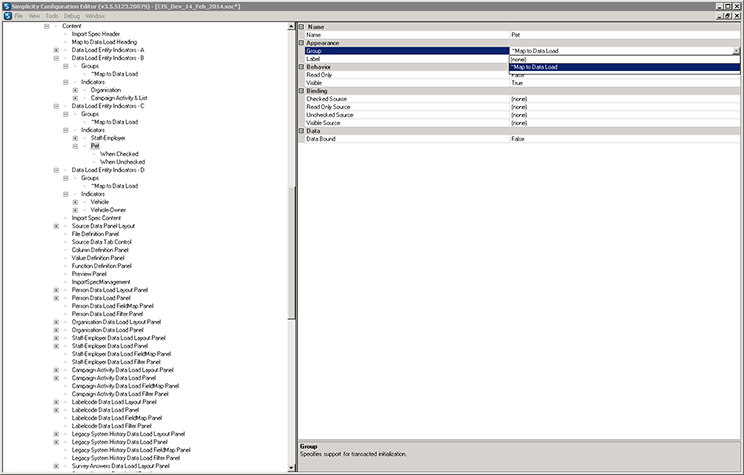The image size is (744, 475).
Task: Open the File menu
Action: [x=19, y=16]
